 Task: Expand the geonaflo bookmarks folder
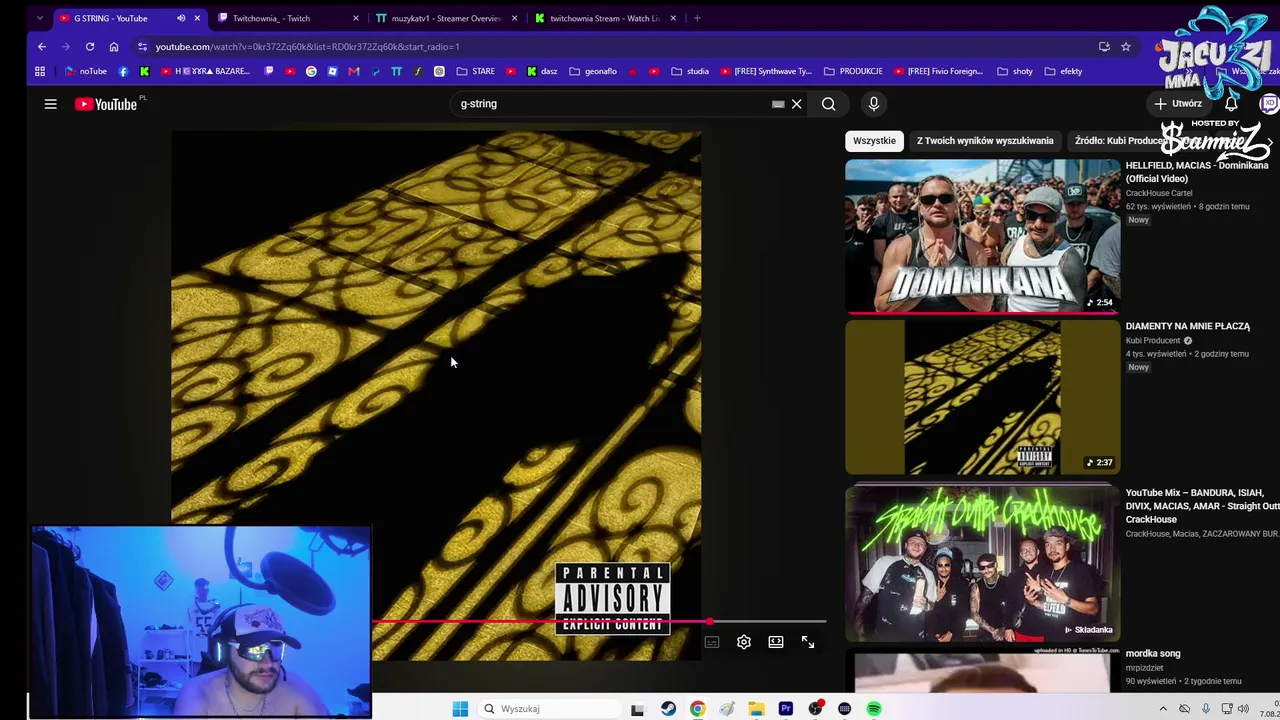[x=593, y=71]
